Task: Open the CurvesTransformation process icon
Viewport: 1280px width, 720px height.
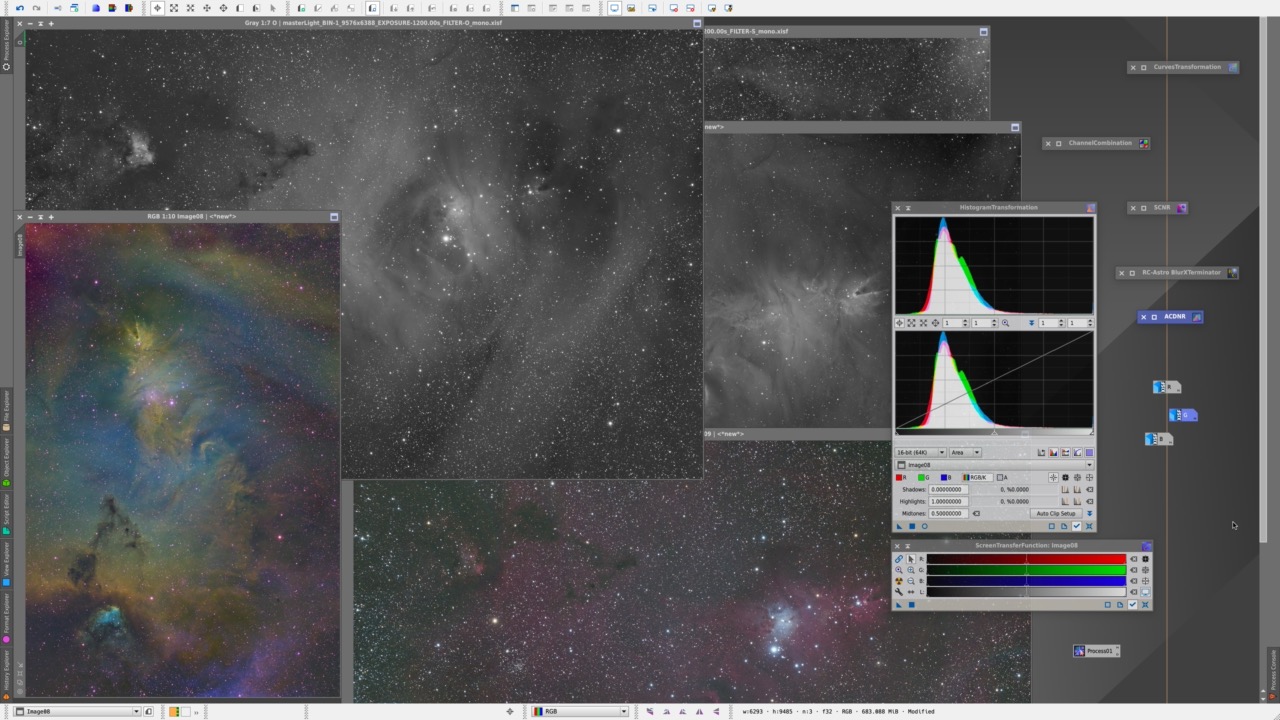Action: click(x=1186, y=67)
